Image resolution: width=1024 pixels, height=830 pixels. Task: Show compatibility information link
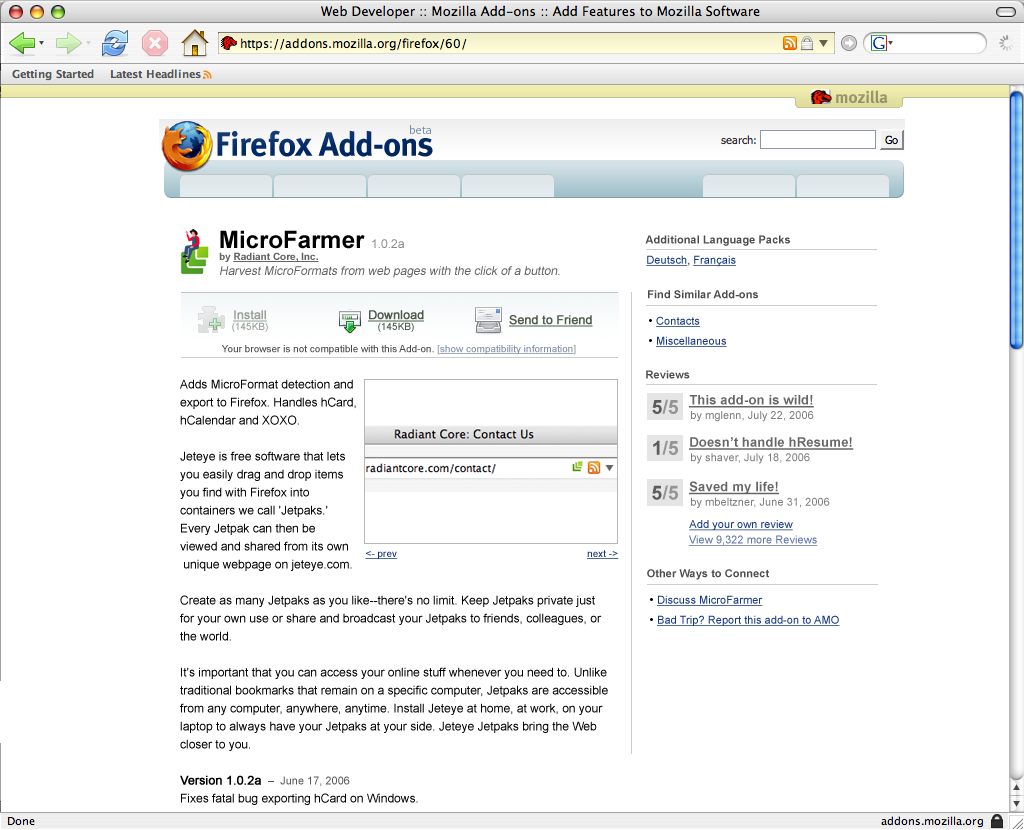coord(506,349)
